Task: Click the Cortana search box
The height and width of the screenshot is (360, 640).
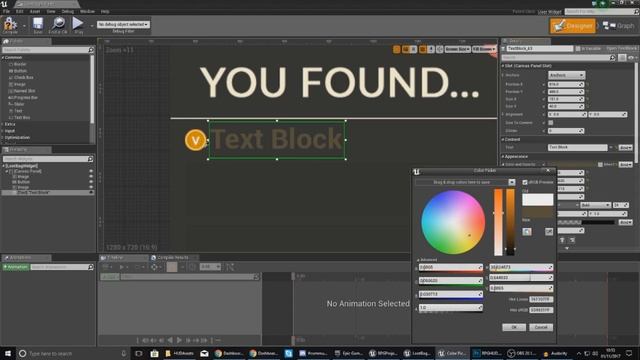Action: coord(73,353)
